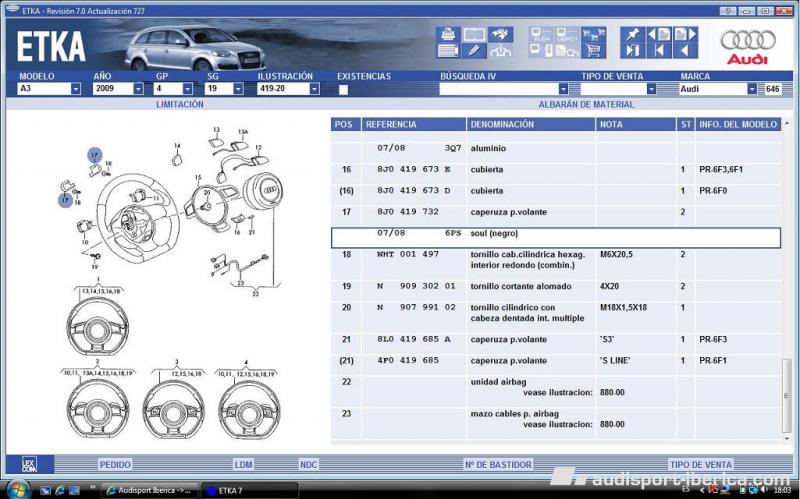Image resolution: width=800 pixels, height=499 pixels.
Task: Click the jump-to-first arrow icon
Action: 659,51
